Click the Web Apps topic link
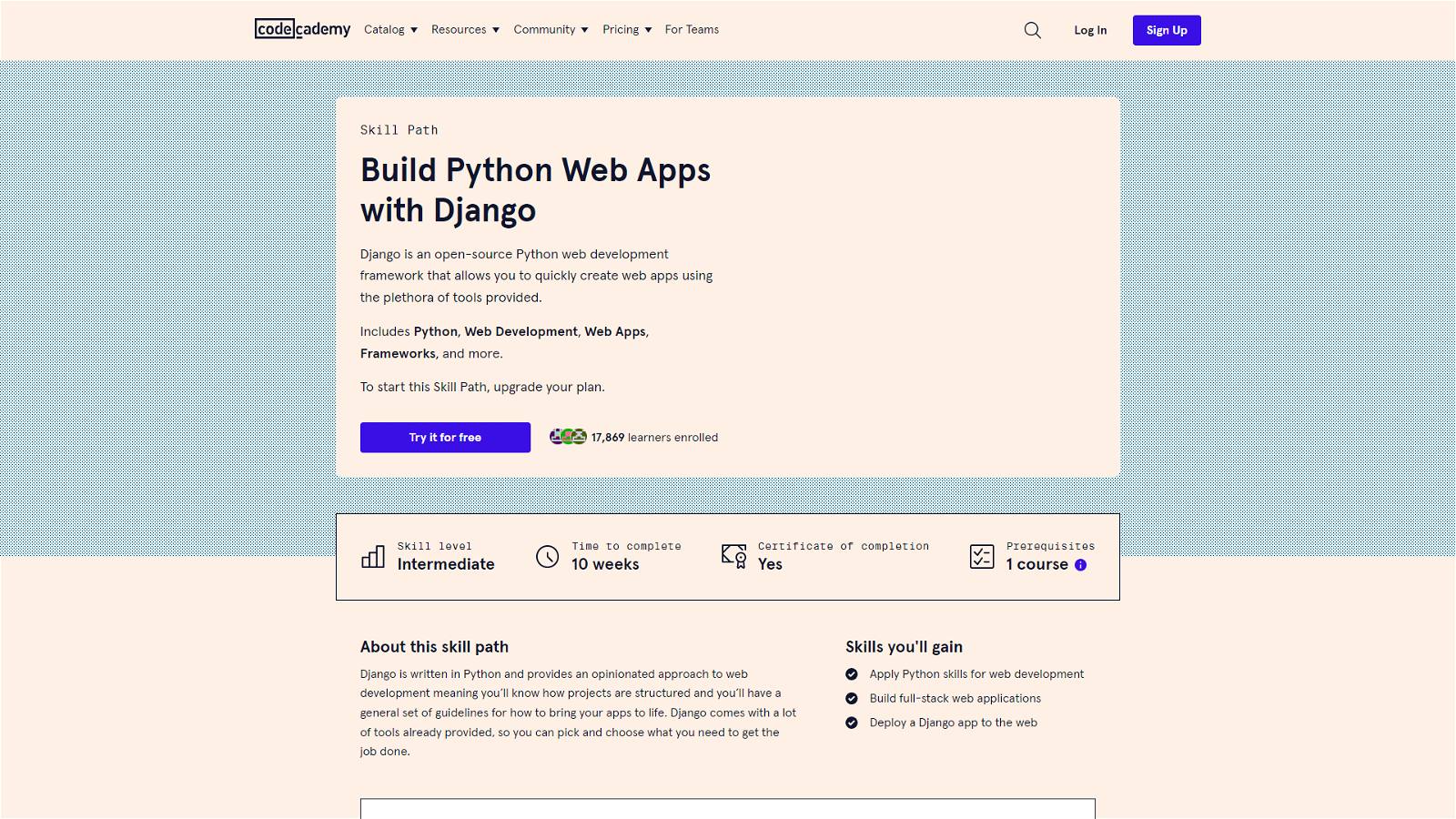Image resolution: width=1456 pixels, height=819 pixels. [x=615, y=331]
